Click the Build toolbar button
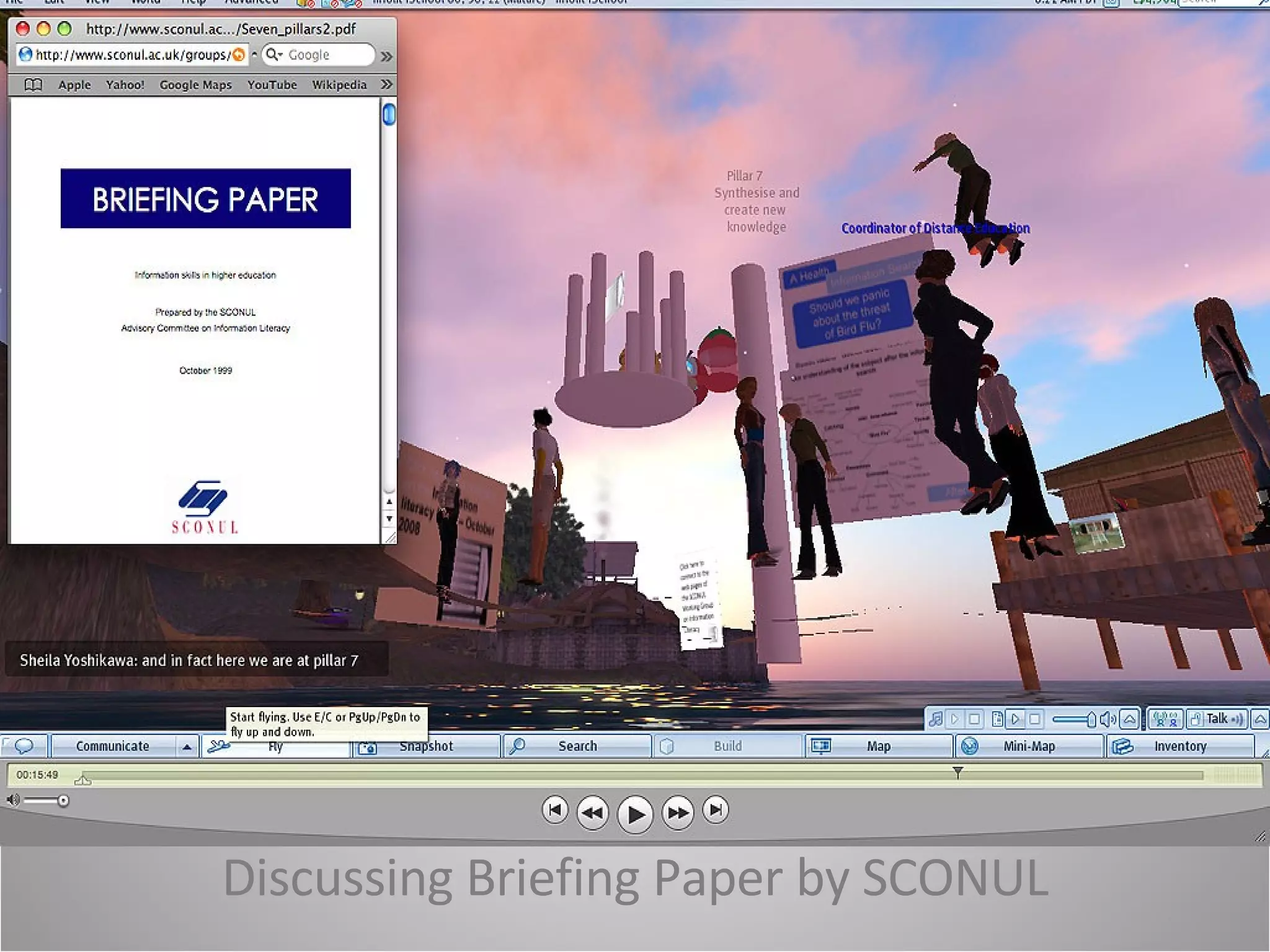This screenshot has height=952, width=1270. click(728, 746)
